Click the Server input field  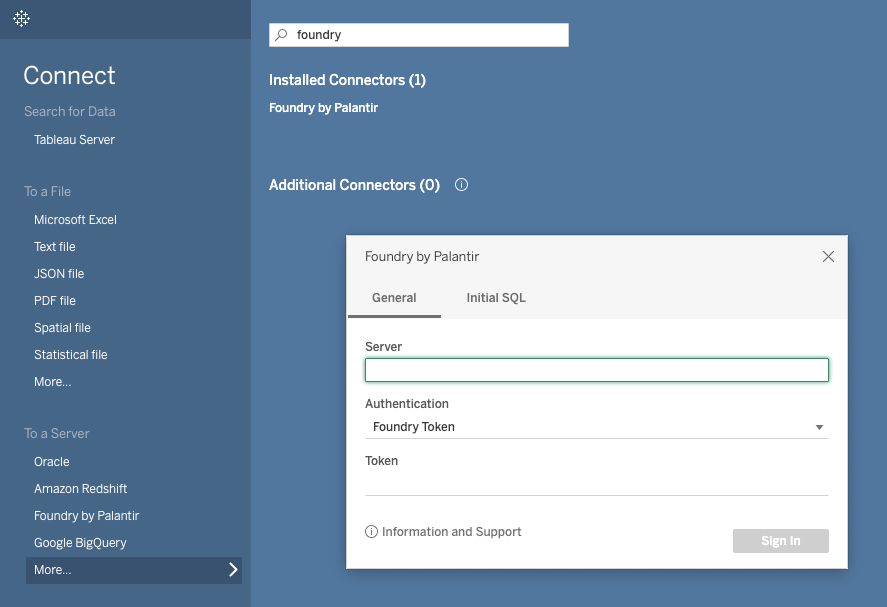point(597,370)
